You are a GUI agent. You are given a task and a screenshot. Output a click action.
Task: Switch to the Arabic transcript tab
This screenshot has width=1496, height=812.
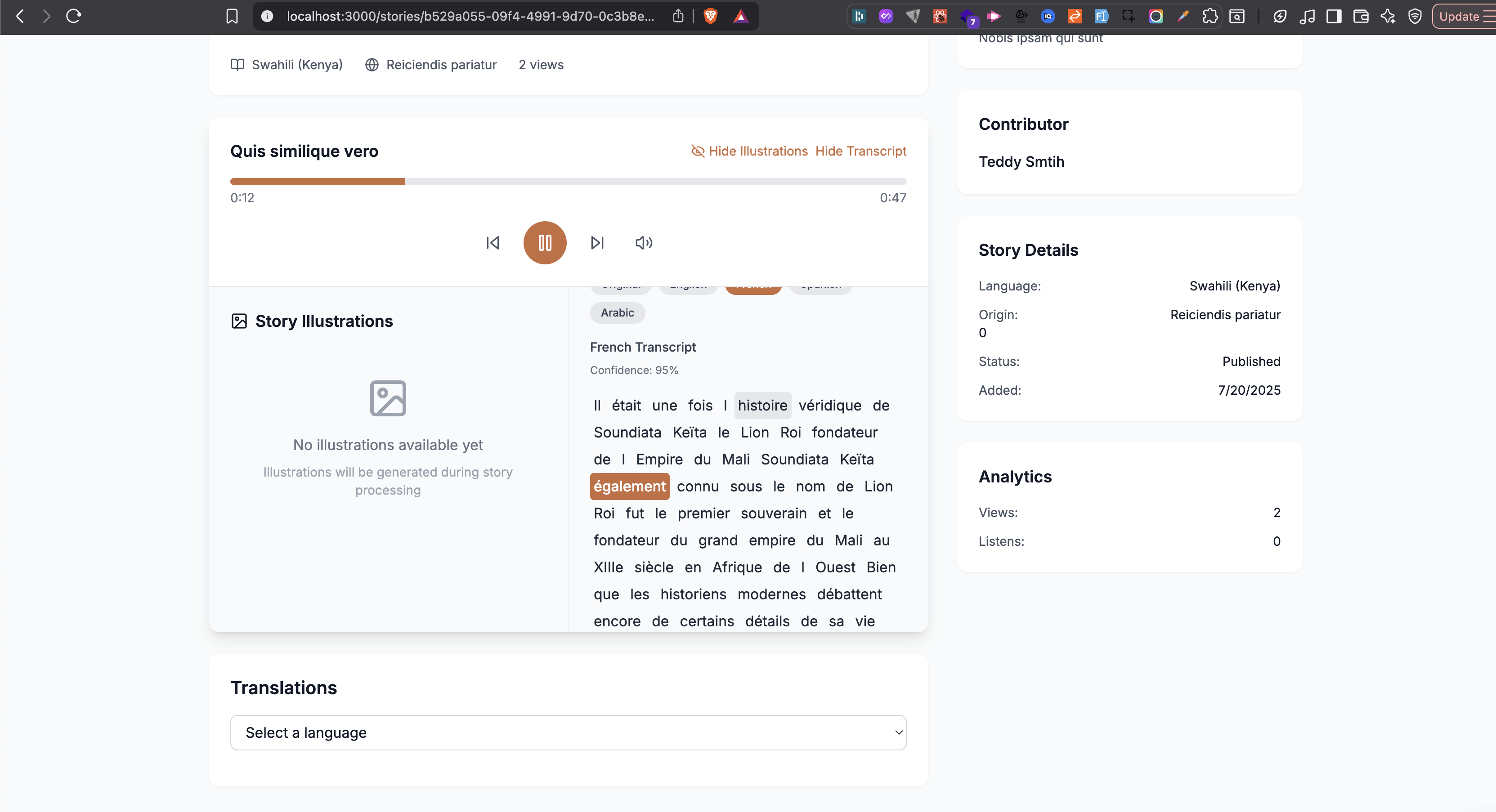[x=617, y=313]
